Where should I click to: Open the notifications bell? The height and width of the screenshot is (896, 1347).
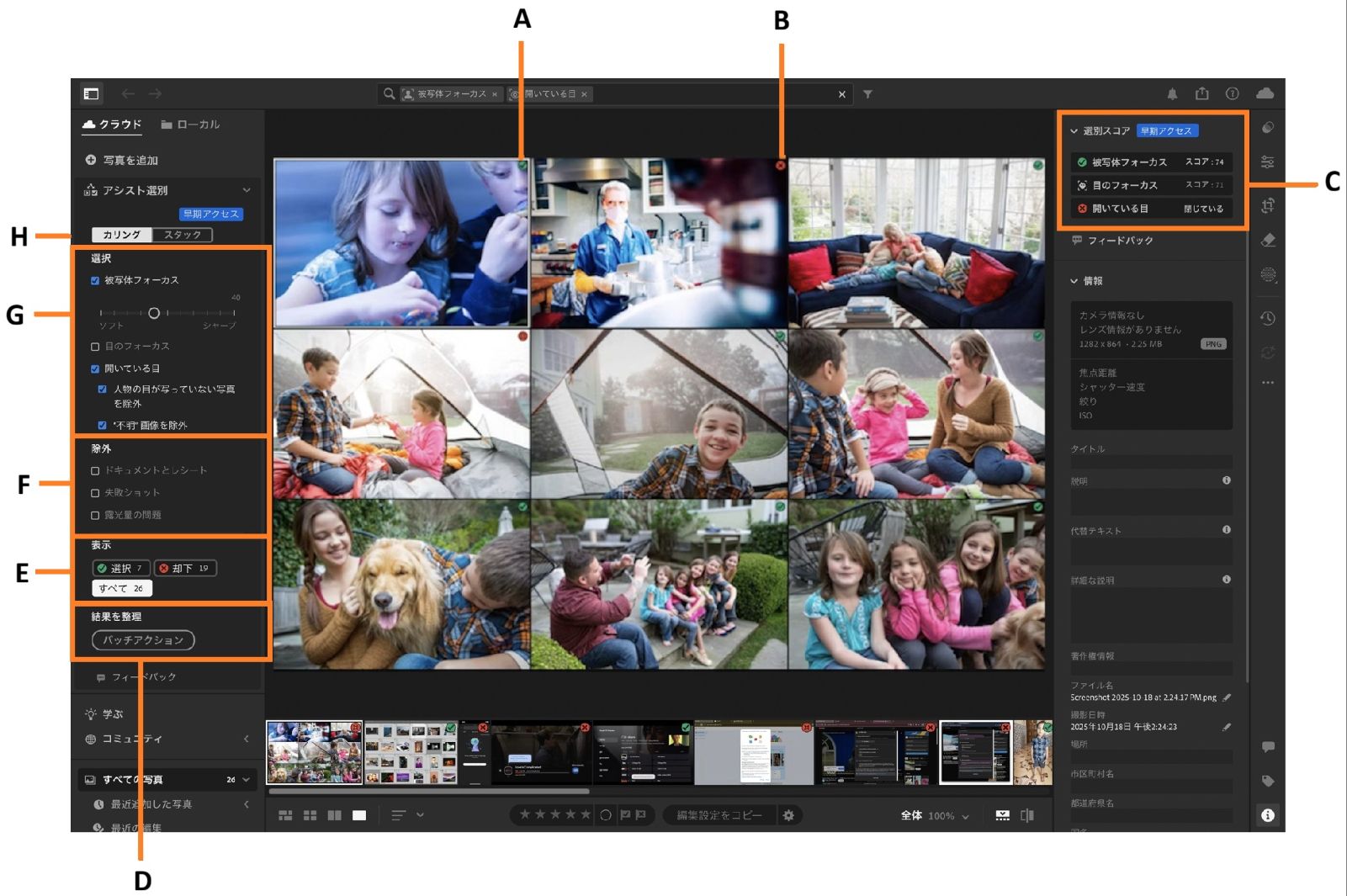coord(1173,93)
